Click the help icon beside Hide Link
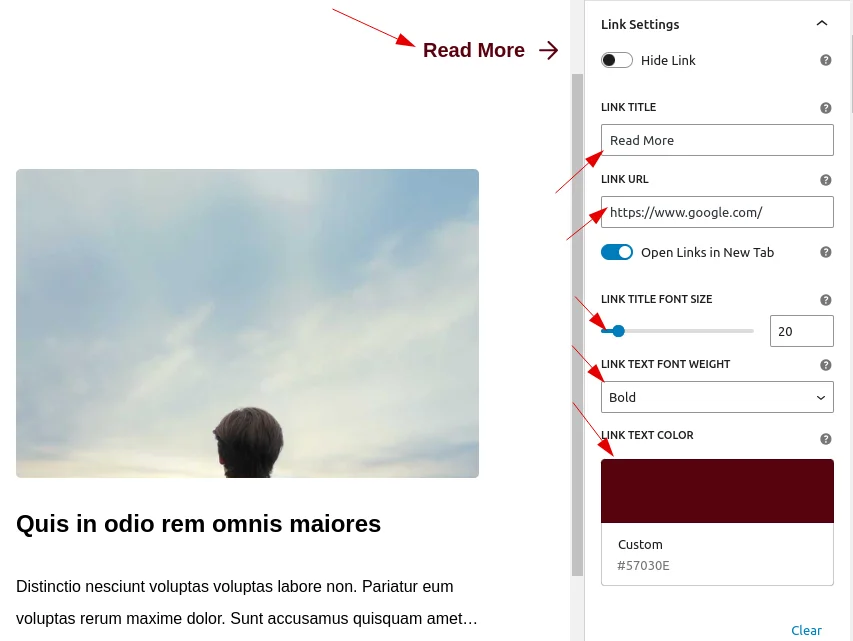Screen dimensions: 853x641 826,60
